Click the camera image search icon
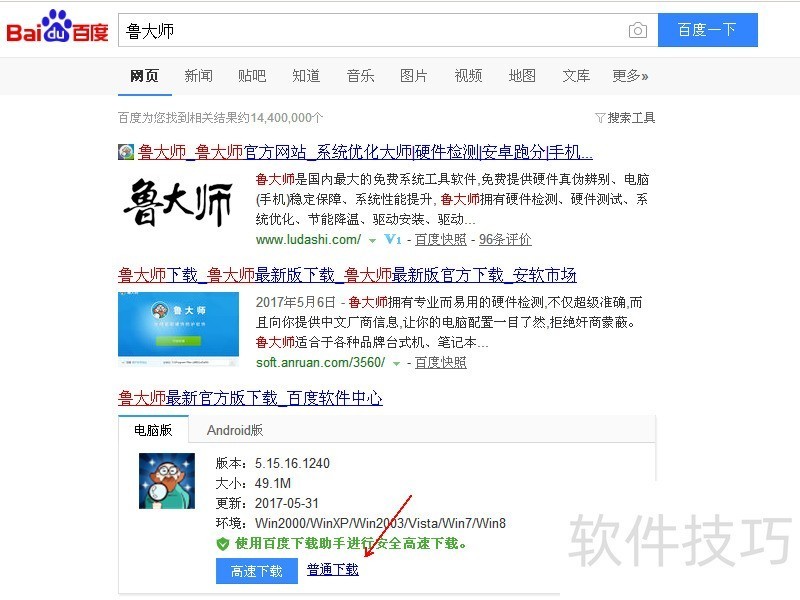 click(638, 31)
